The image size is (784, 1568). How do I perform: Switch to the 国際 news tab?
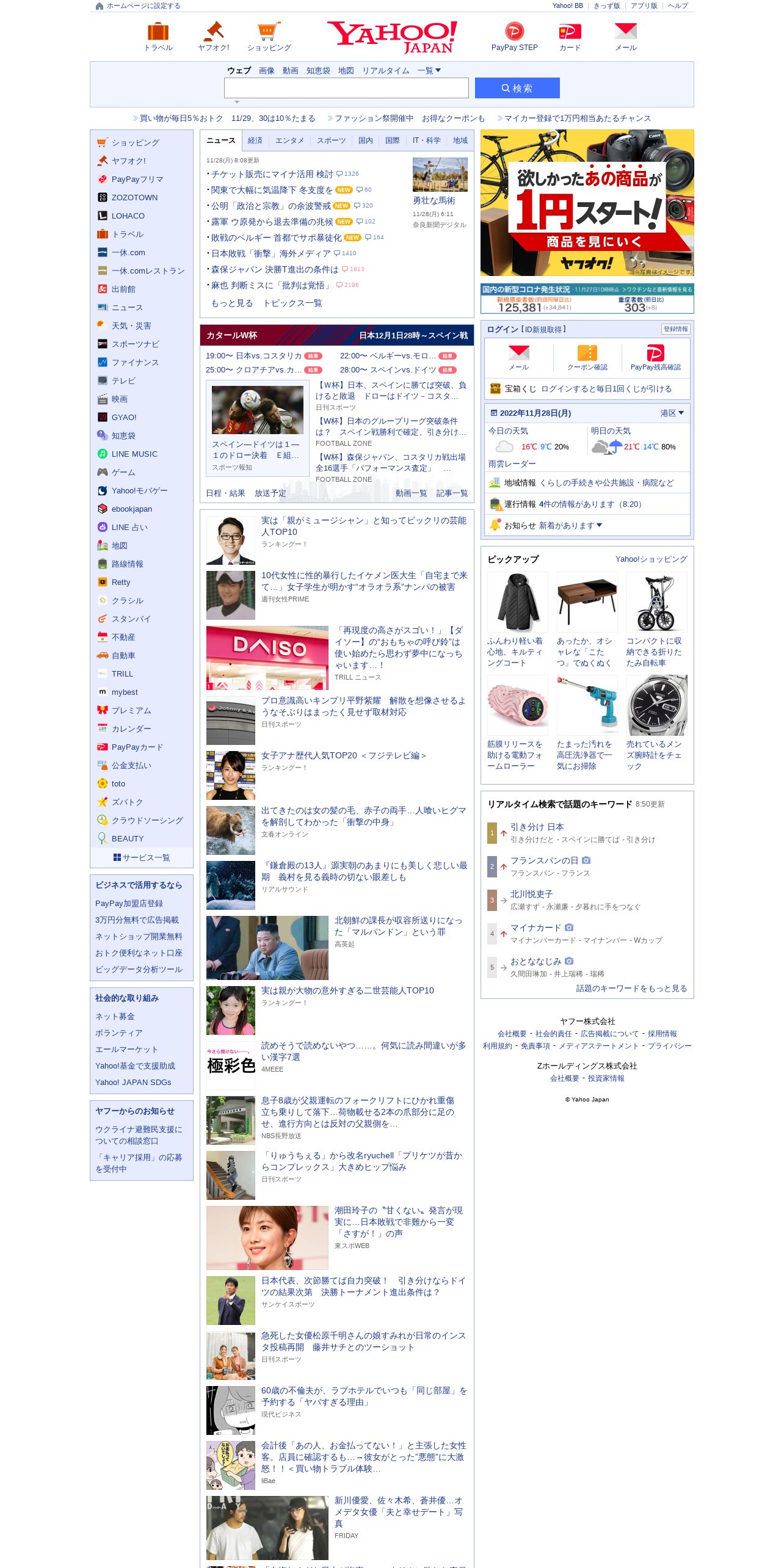coord(393,140)
